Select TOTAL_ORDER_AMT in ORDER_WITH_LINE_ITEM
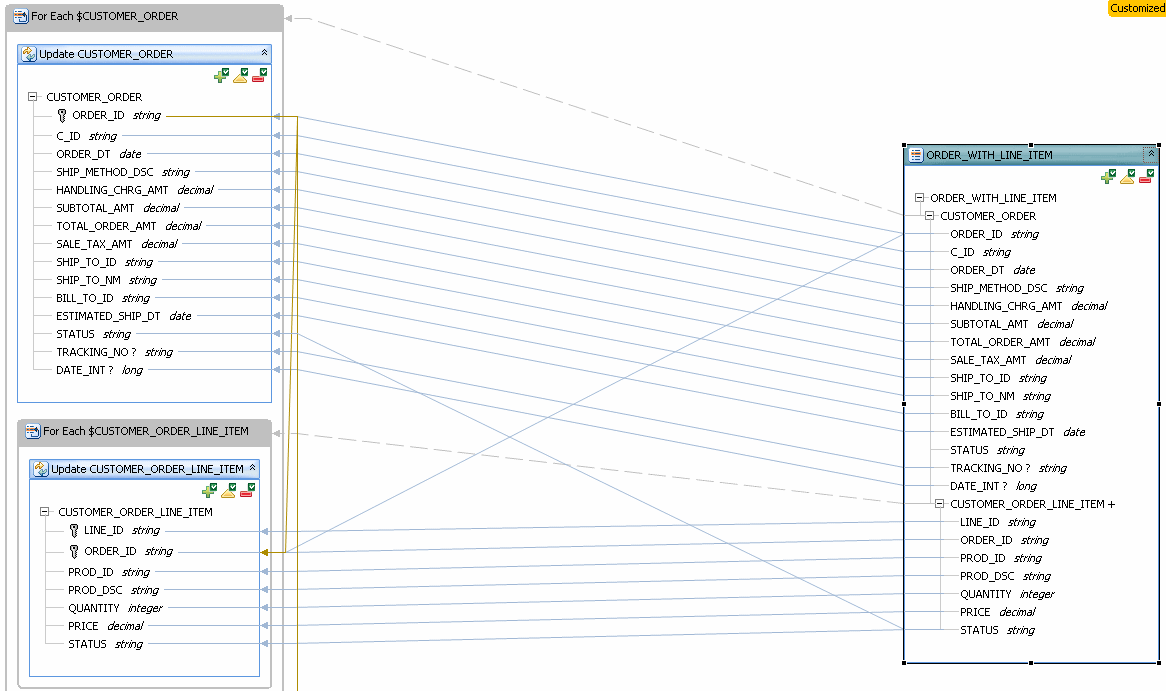The width and height of the screenshot is (1166, 691). coord(1022,341)
